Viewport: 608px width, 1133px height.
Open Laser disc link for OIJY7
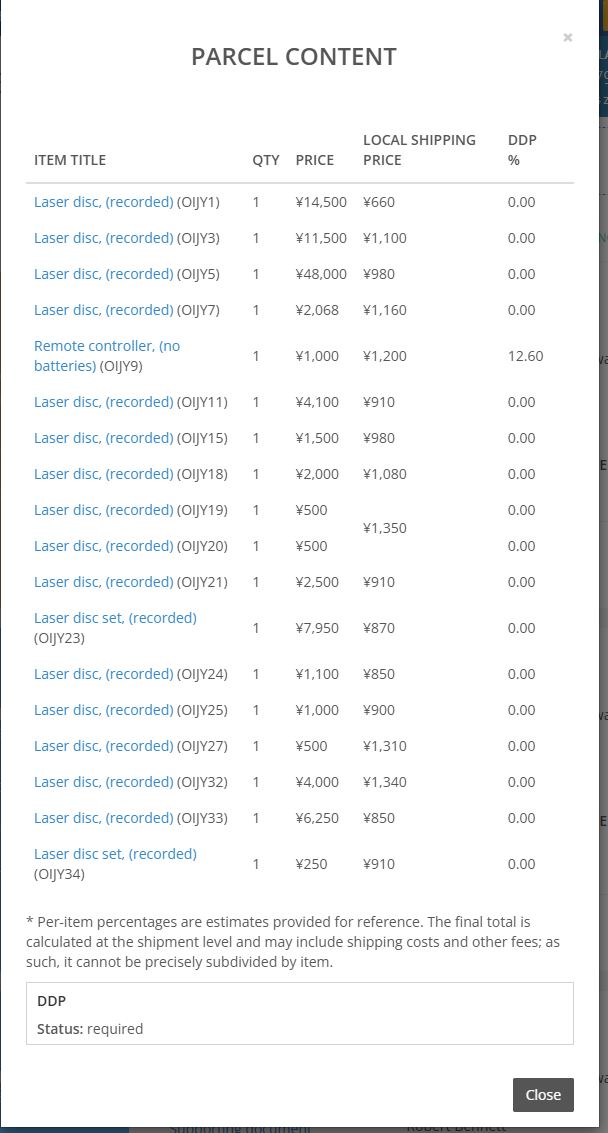pos(103,311)
